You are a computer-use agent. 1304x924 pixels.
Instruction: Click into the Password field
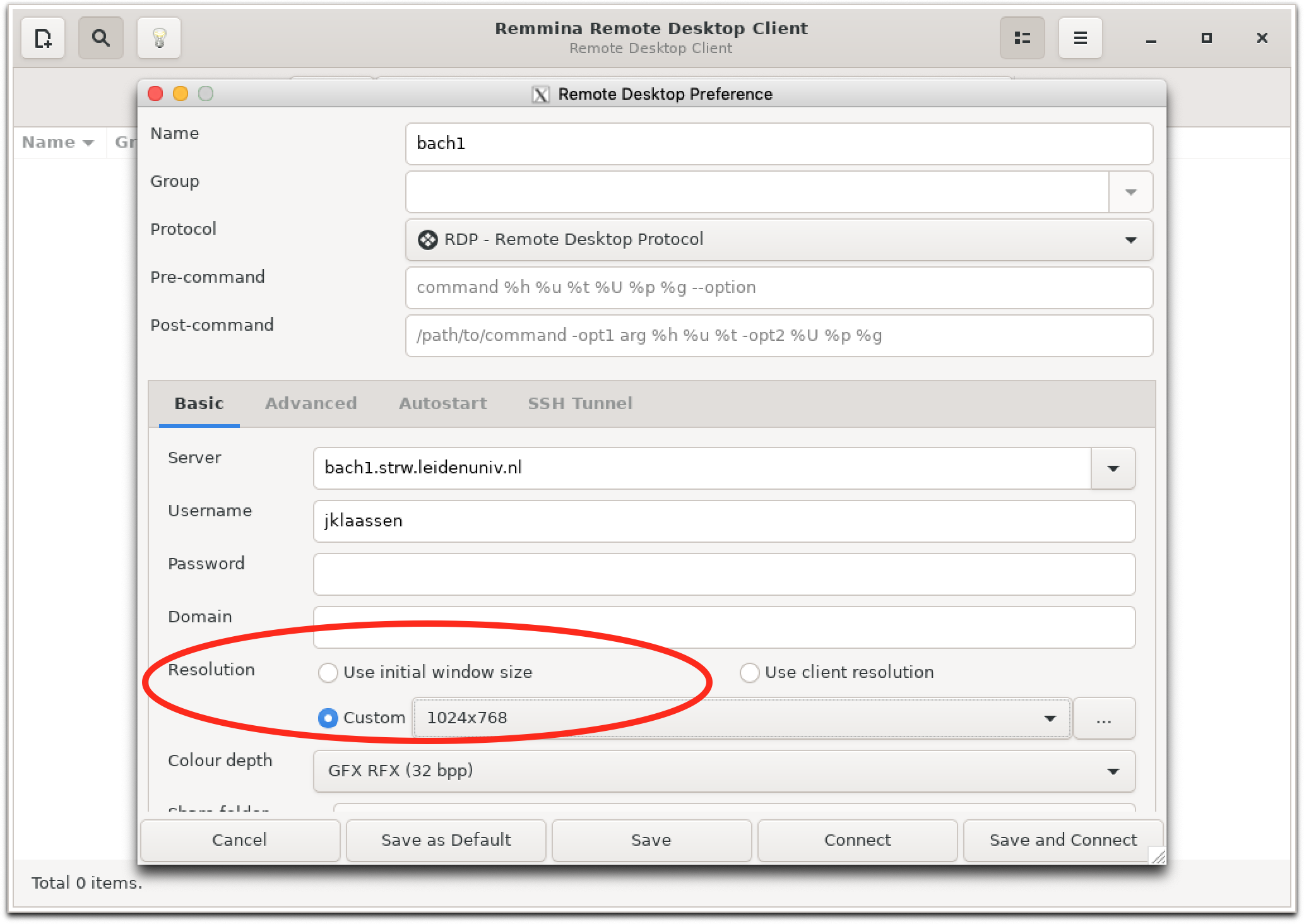click(724, 574)
